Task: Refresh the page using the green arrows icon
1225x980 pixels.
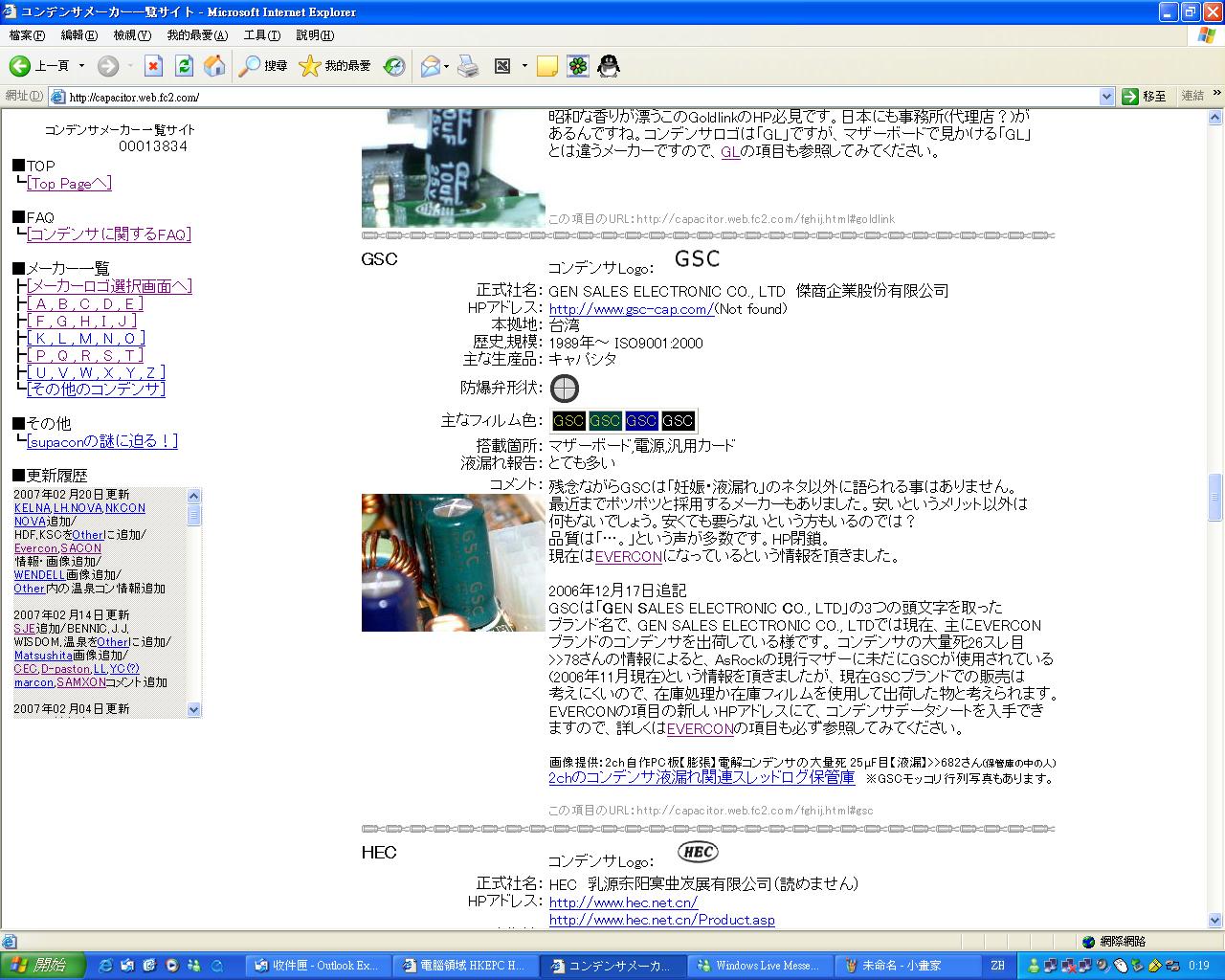Action: coord(184,66)
